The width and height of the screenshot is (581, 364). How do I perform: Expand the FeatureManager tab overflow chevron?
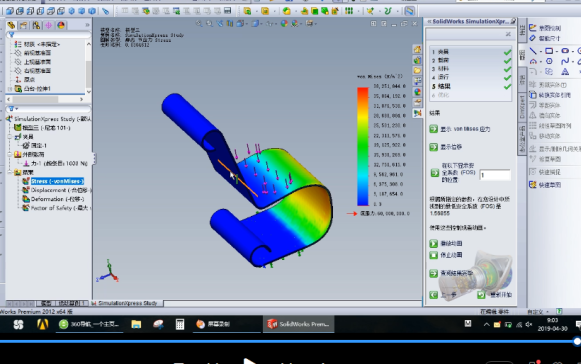(x=87, y=25)
